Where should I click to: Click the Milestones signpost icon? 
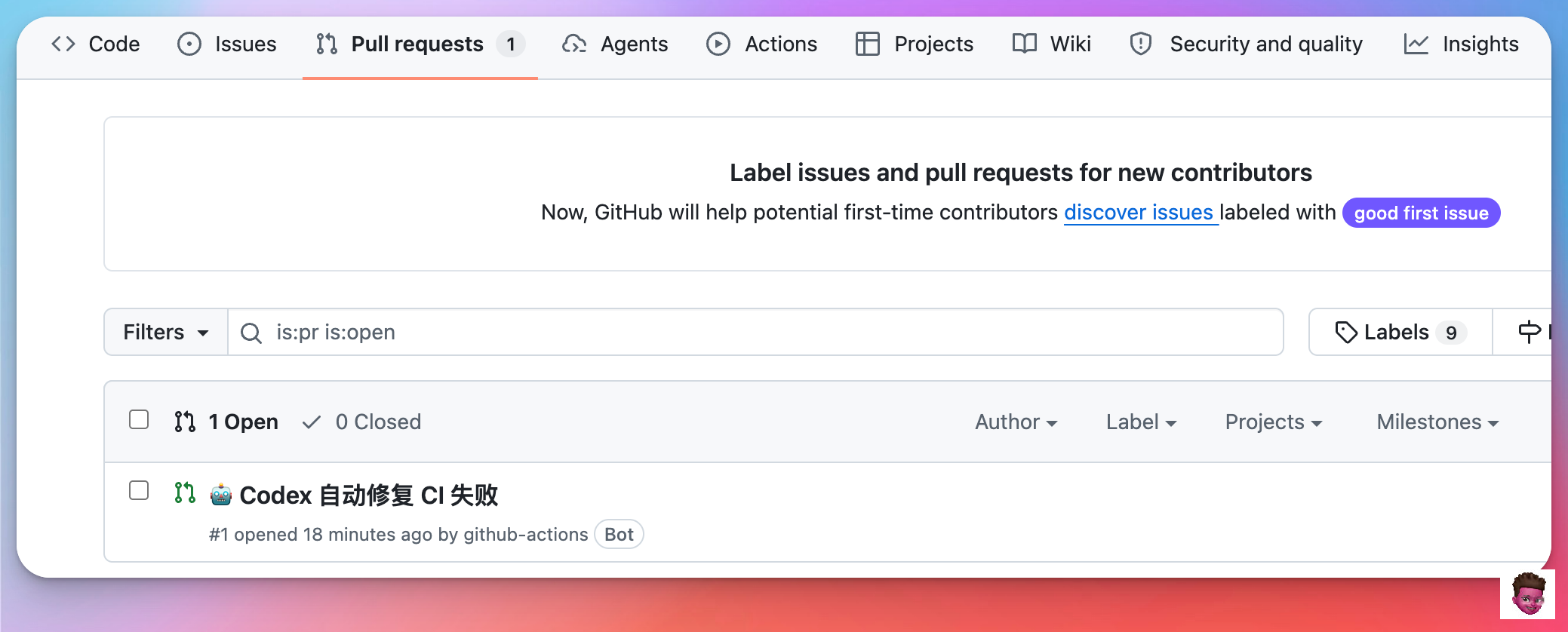pyautogui.click(x=1530, y=332)
